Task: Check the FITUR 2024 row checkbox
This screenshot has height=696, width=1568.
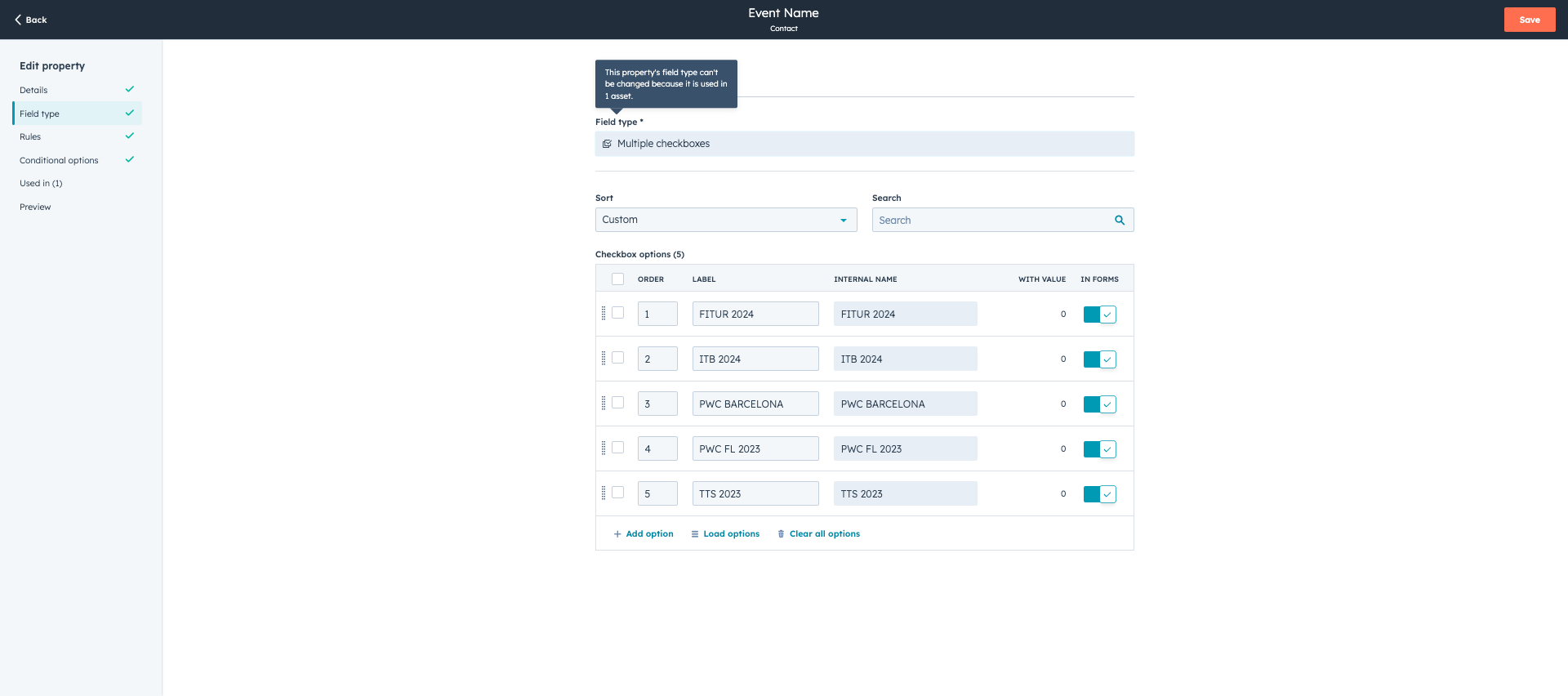Action: tap(618, 313)
